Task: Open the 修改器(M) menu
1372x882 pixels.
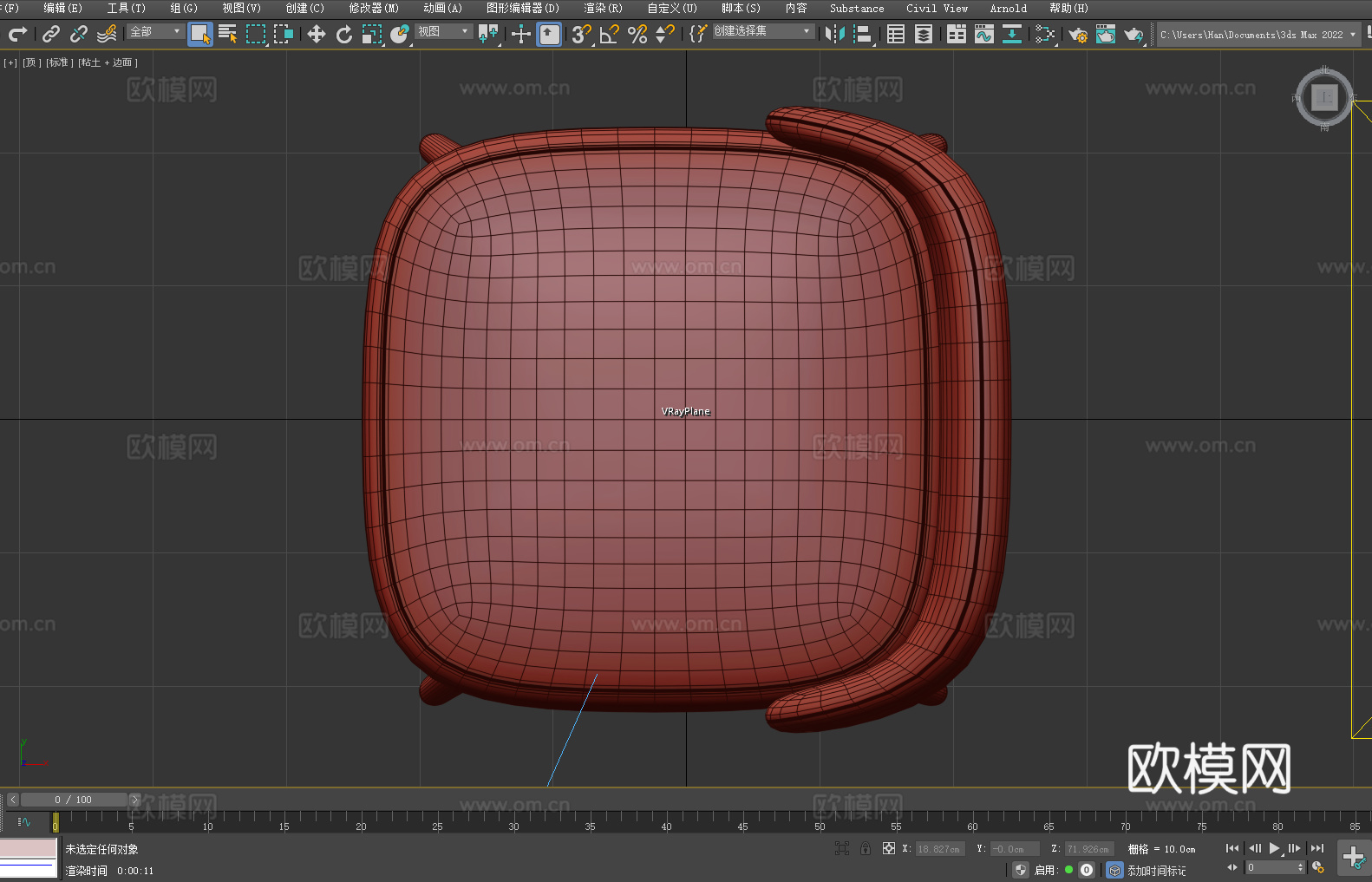Action: coord(374,8)
